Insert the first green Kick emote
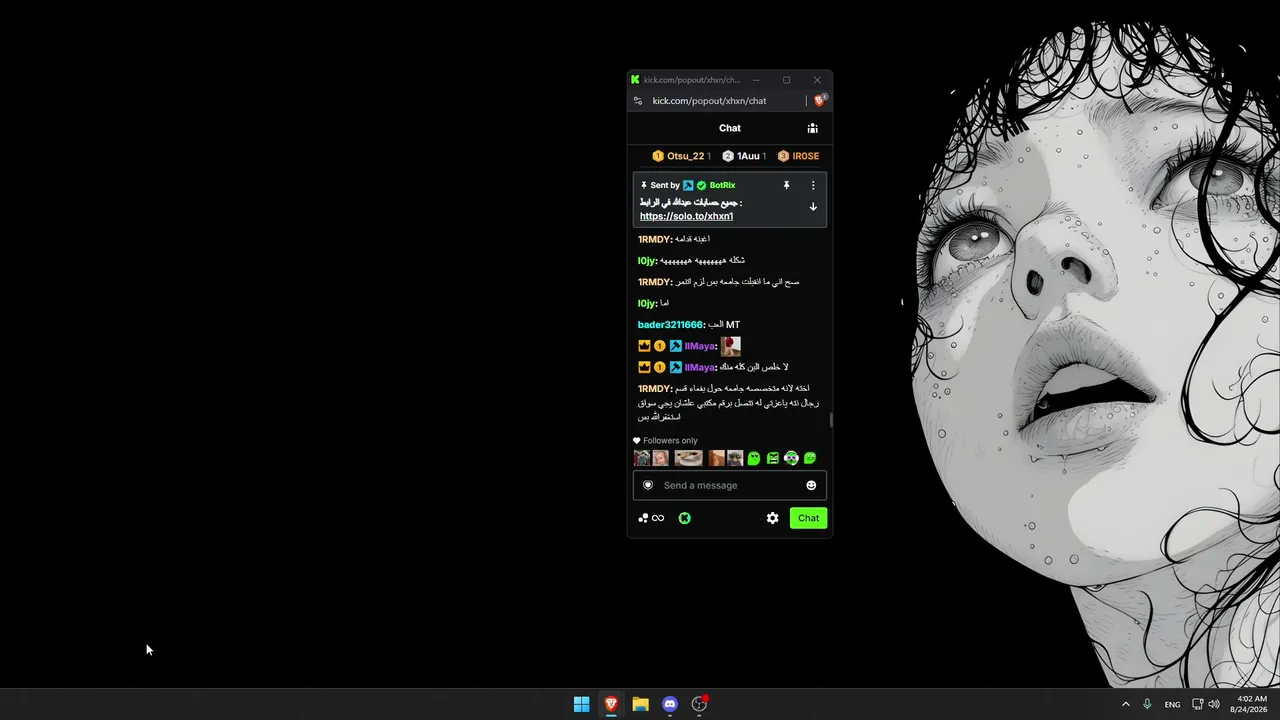 pyautogui.click(x=754, y=458)
